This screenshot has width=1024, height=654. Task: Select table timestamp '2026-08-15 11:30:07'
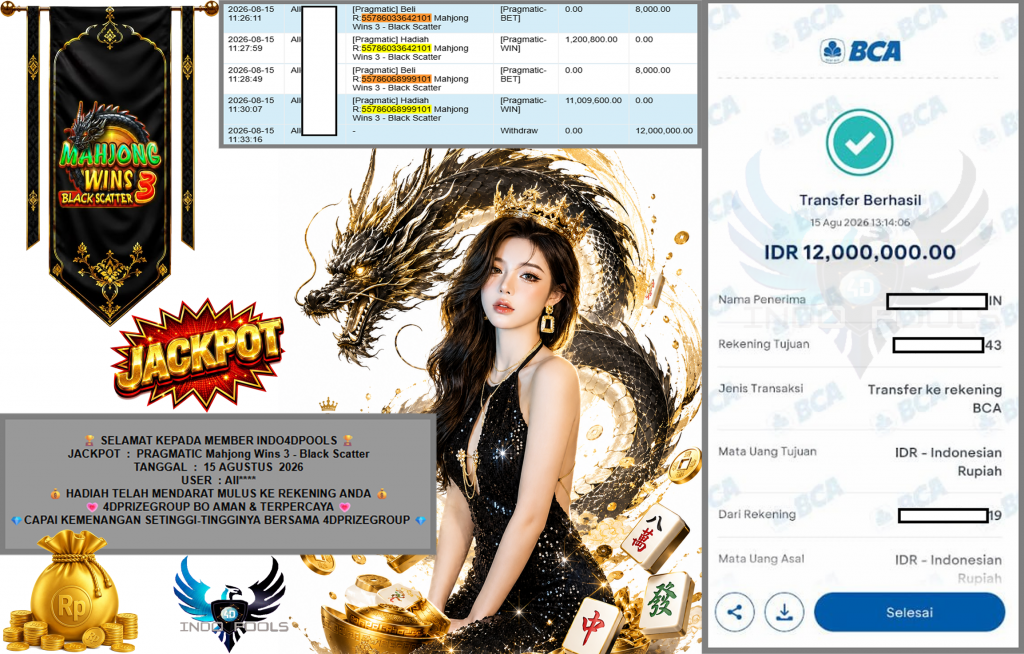[251, 105]
